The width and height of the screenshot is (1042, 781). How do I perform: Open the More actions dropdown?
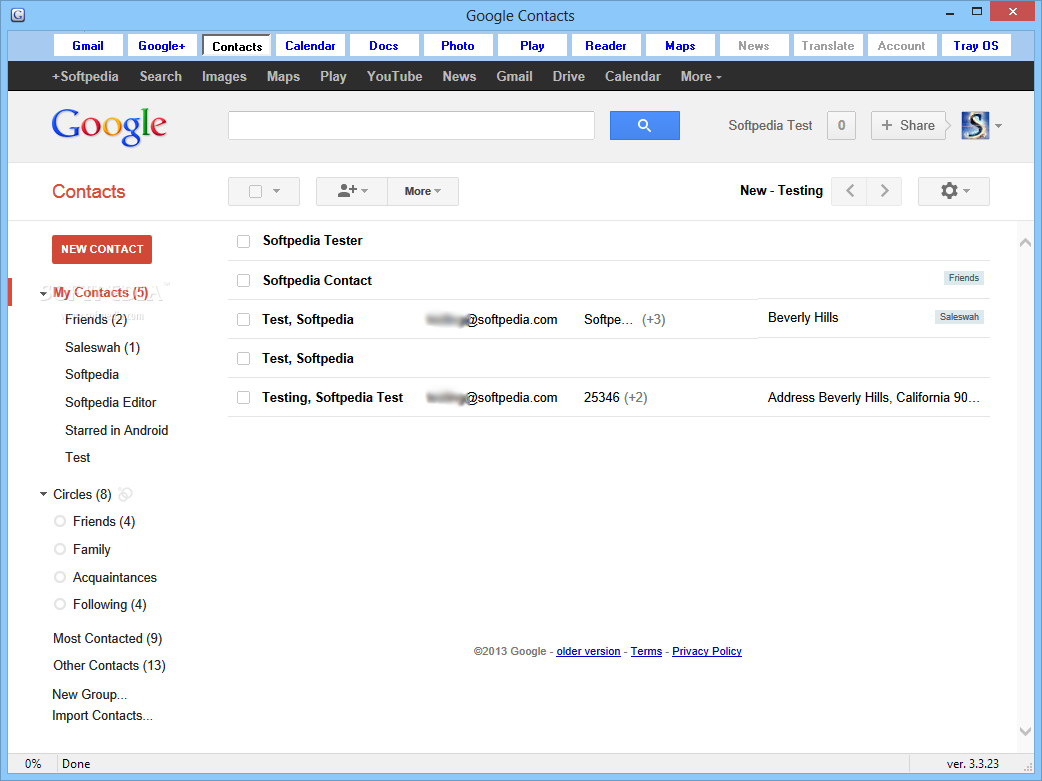pyautogui.click(x=423, y=191)
